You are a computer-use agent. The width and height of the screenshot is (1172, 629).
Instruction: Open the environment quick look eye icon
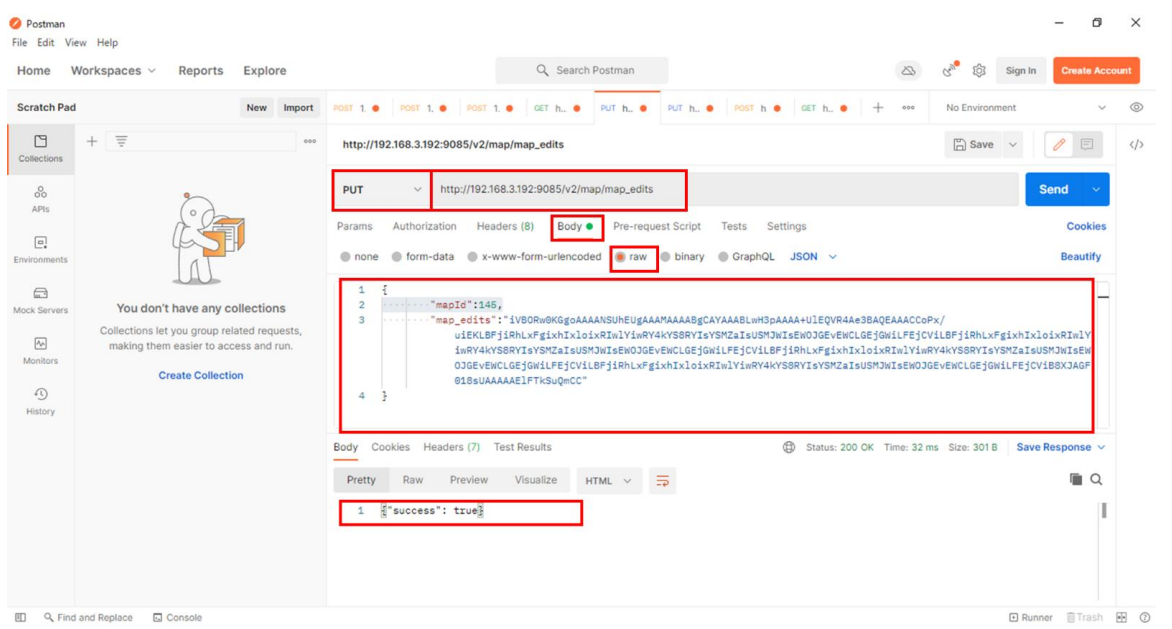[1136, 108]
